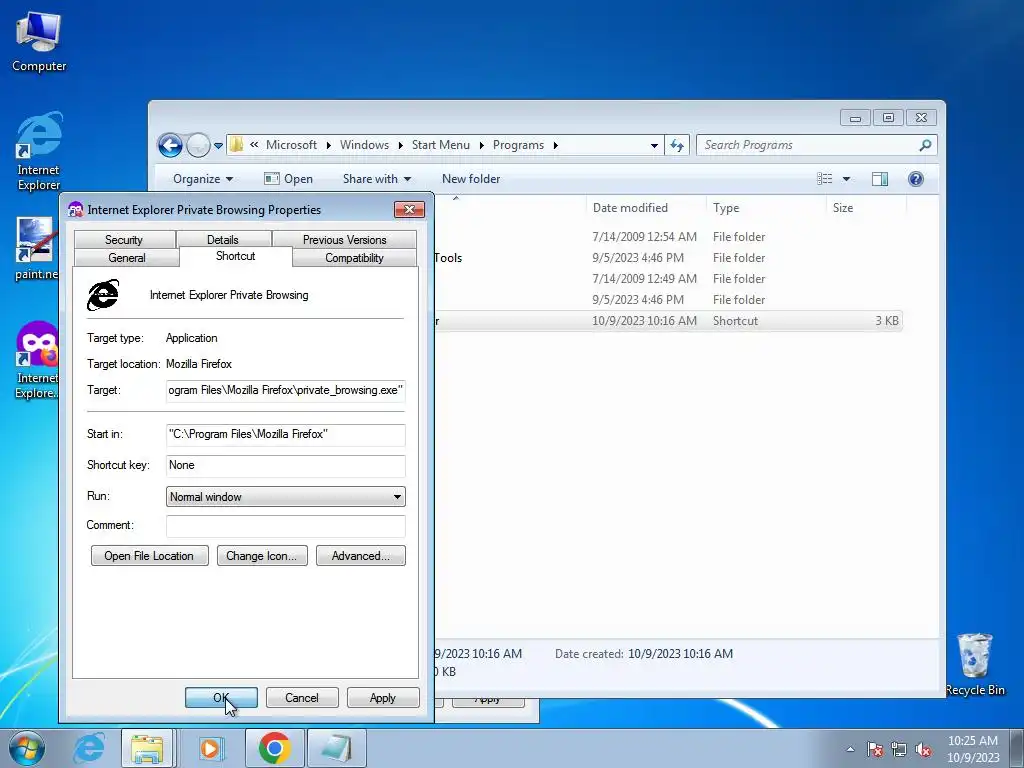The height and width of the screenshot is (768, 1024).
Task: Switch to the Compatibility tab
Action: [354, 258]
